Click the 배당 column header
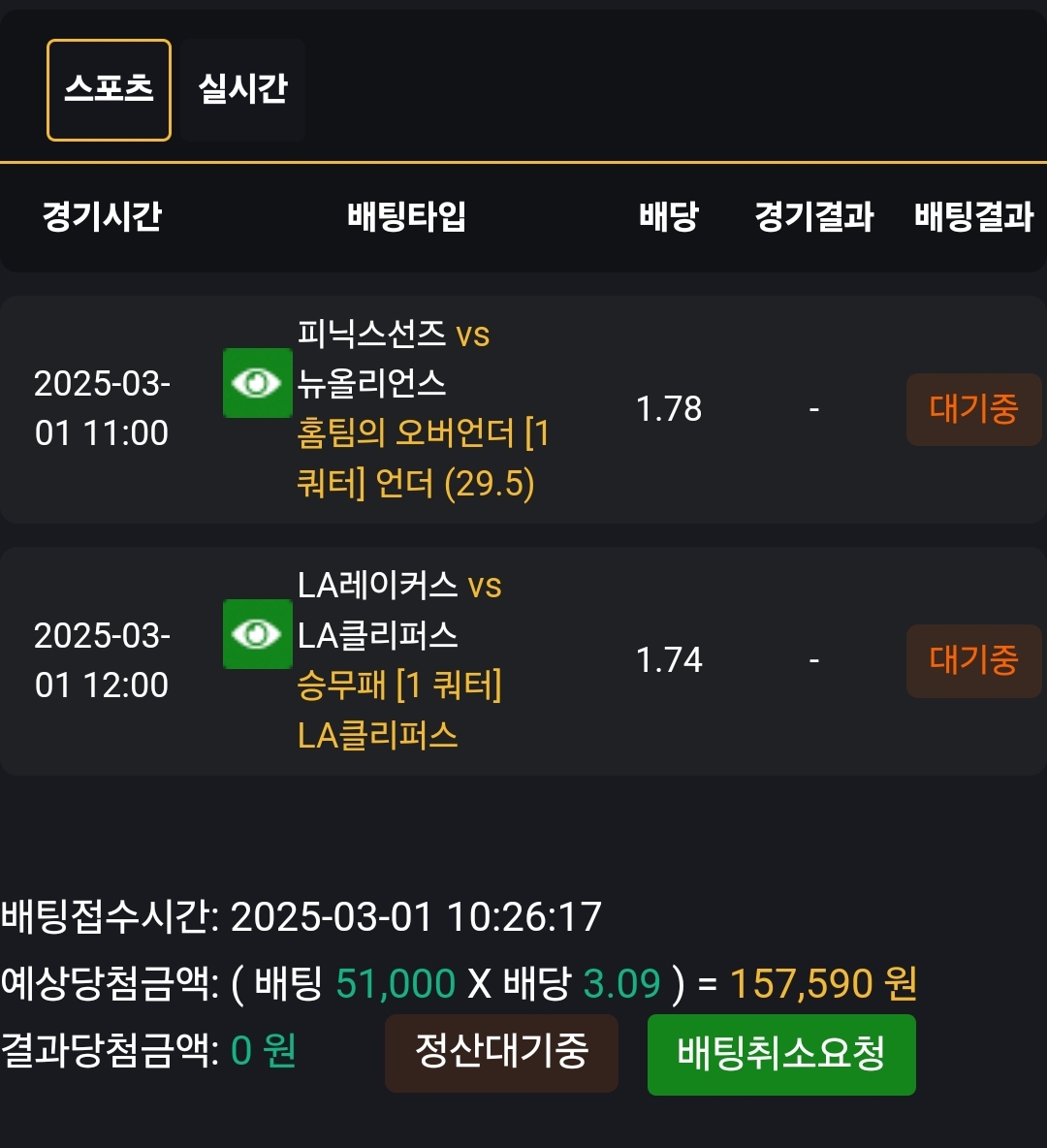1047x1148 pixels. click(x=669, y=216)
